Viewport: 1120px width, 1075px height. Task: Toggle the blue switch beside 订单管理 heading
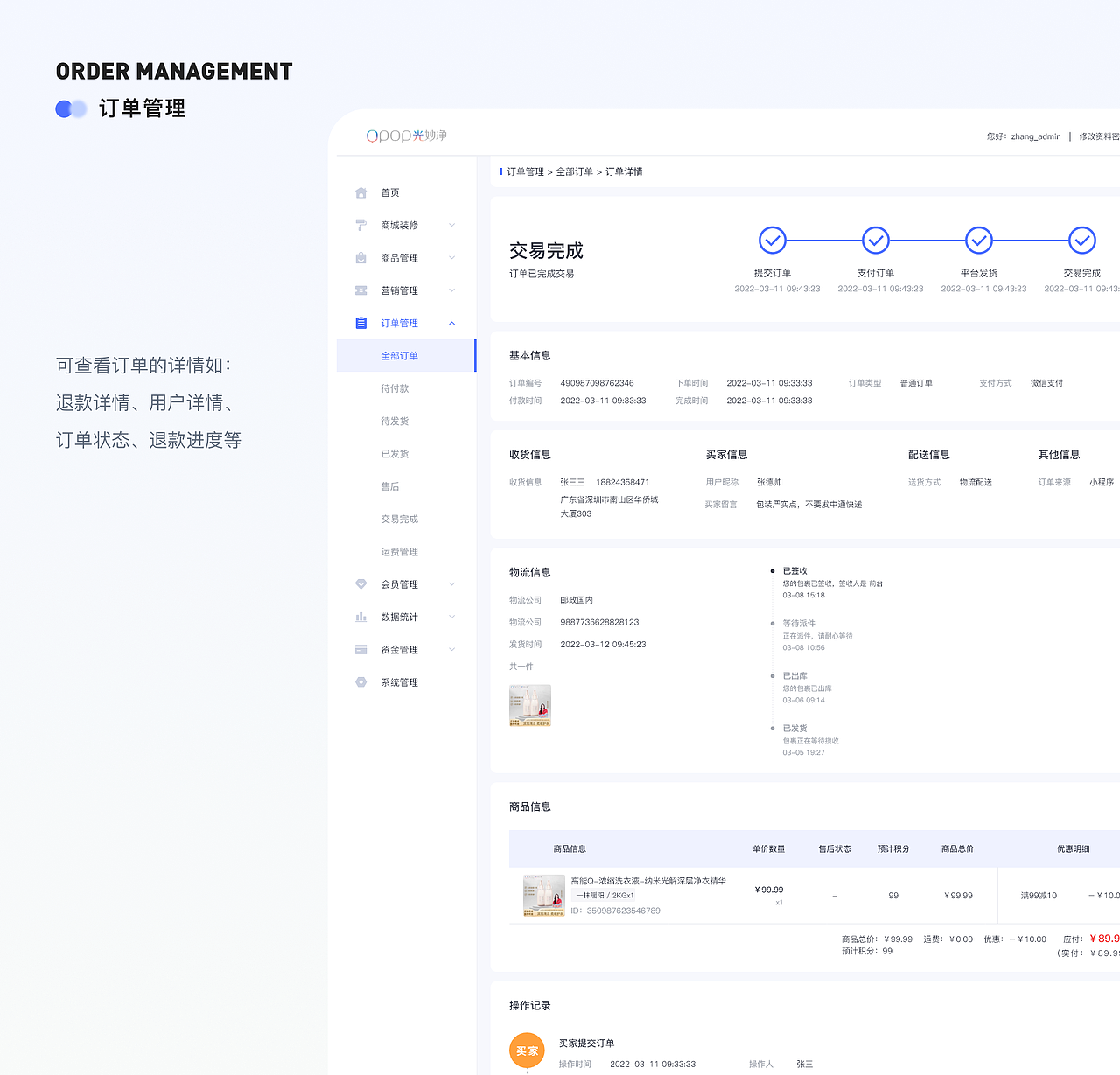(71, 108)
